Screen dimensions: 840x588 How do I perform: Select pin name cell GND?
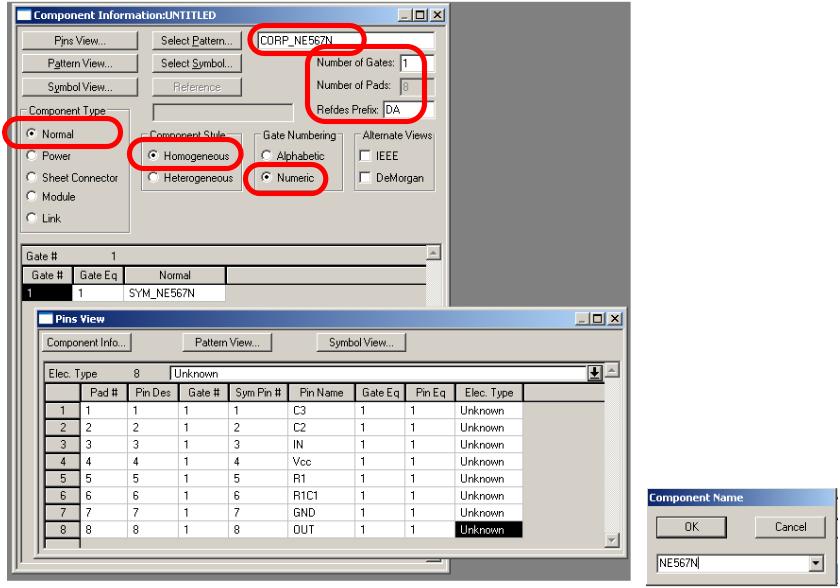(321, 513)
